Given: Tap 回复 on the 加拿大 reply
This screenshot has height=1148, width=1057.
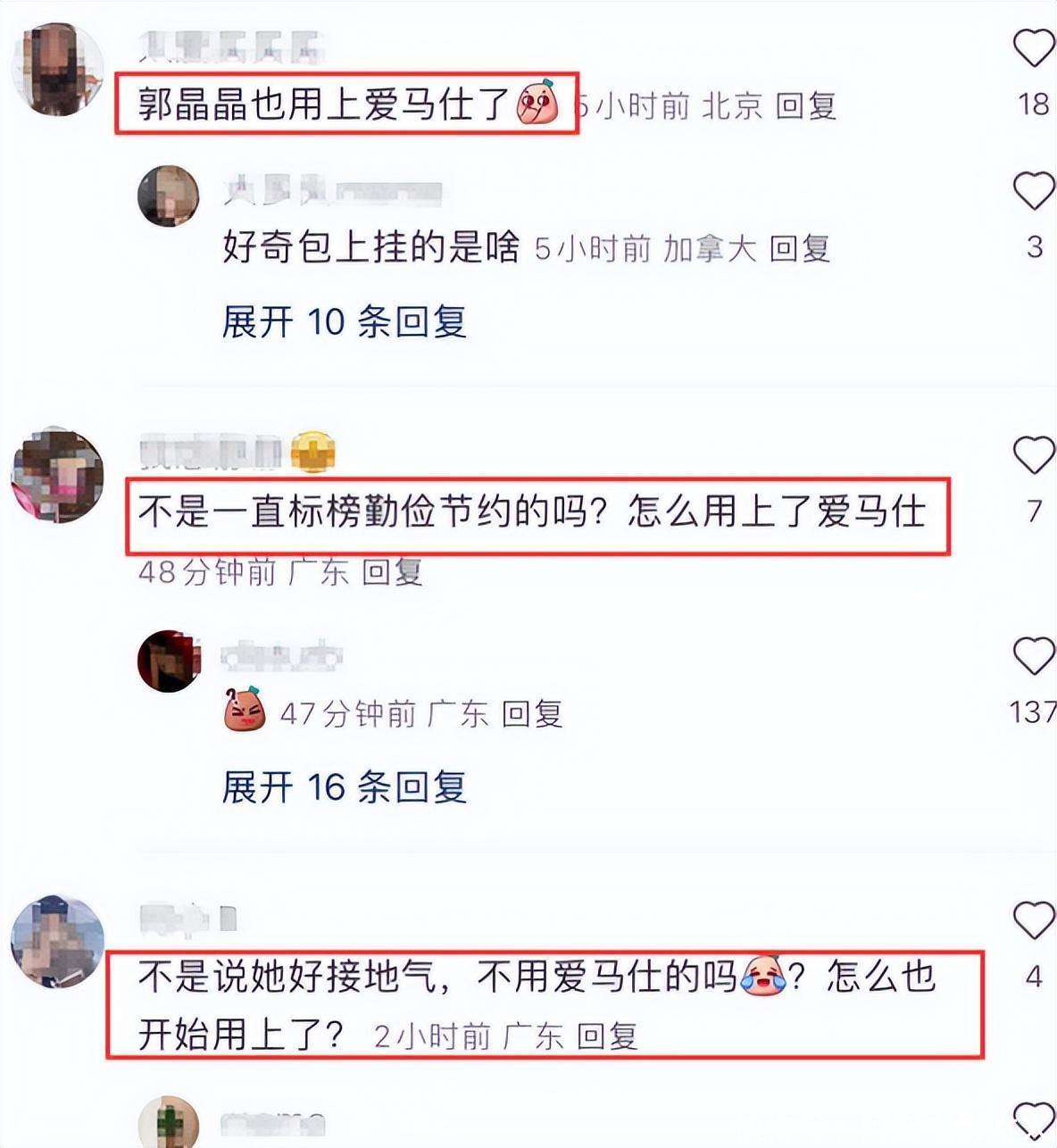Looking at the screenshot, I should (x=800, y=249).
